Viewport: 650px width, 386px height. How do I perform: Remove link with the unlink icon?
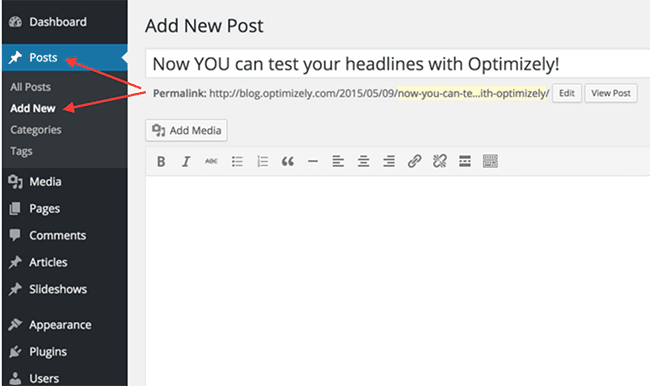pyautogui.click(x=440, y=161)
